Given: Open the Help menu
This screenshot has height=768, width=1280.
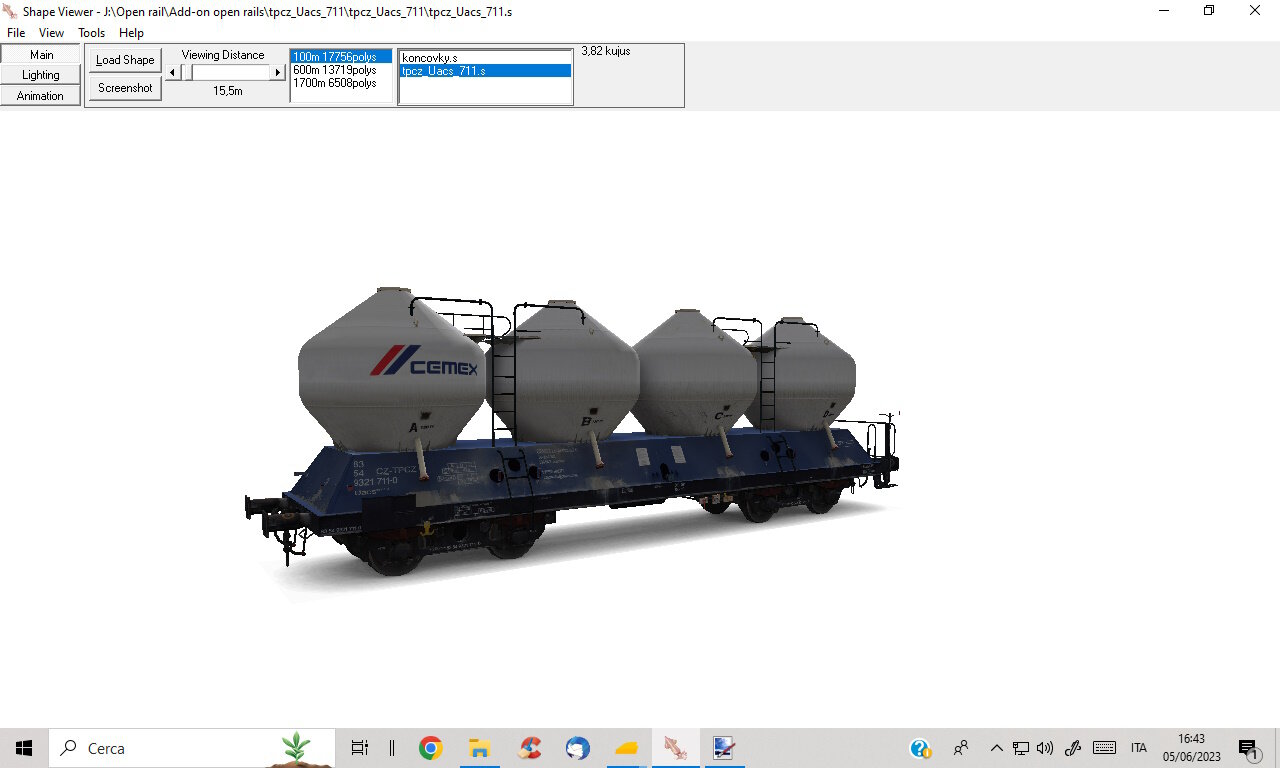Looking at the screenshot, I should tap(131, 33).
